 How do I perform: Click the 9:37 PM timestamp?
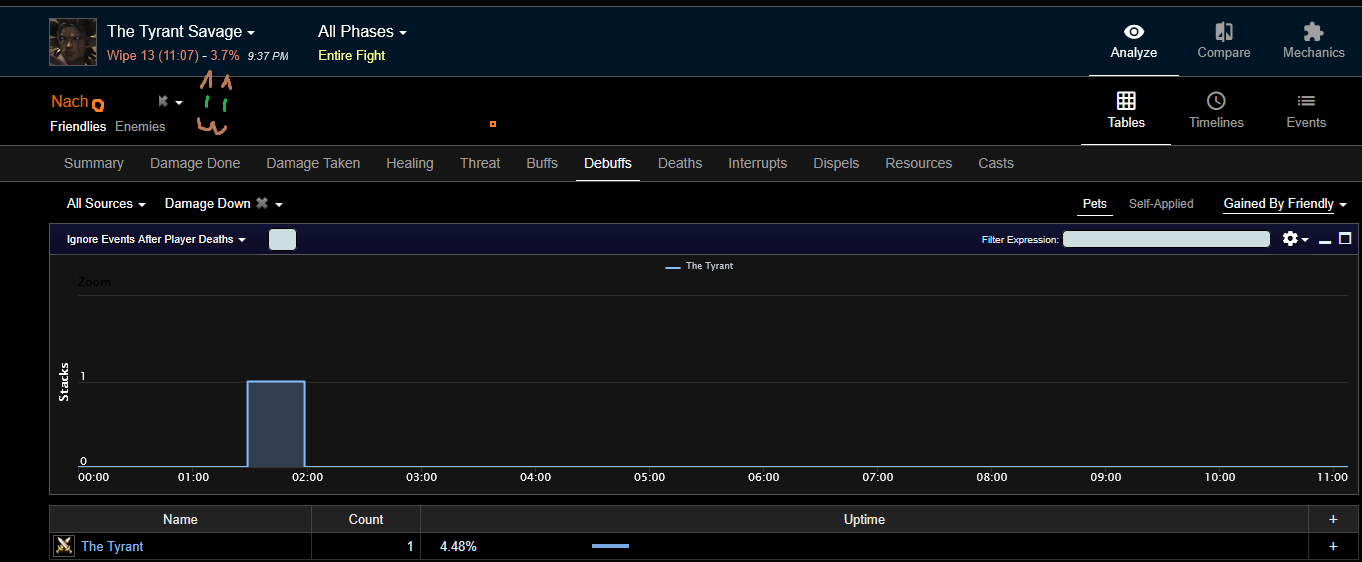(x=268, y=56)
